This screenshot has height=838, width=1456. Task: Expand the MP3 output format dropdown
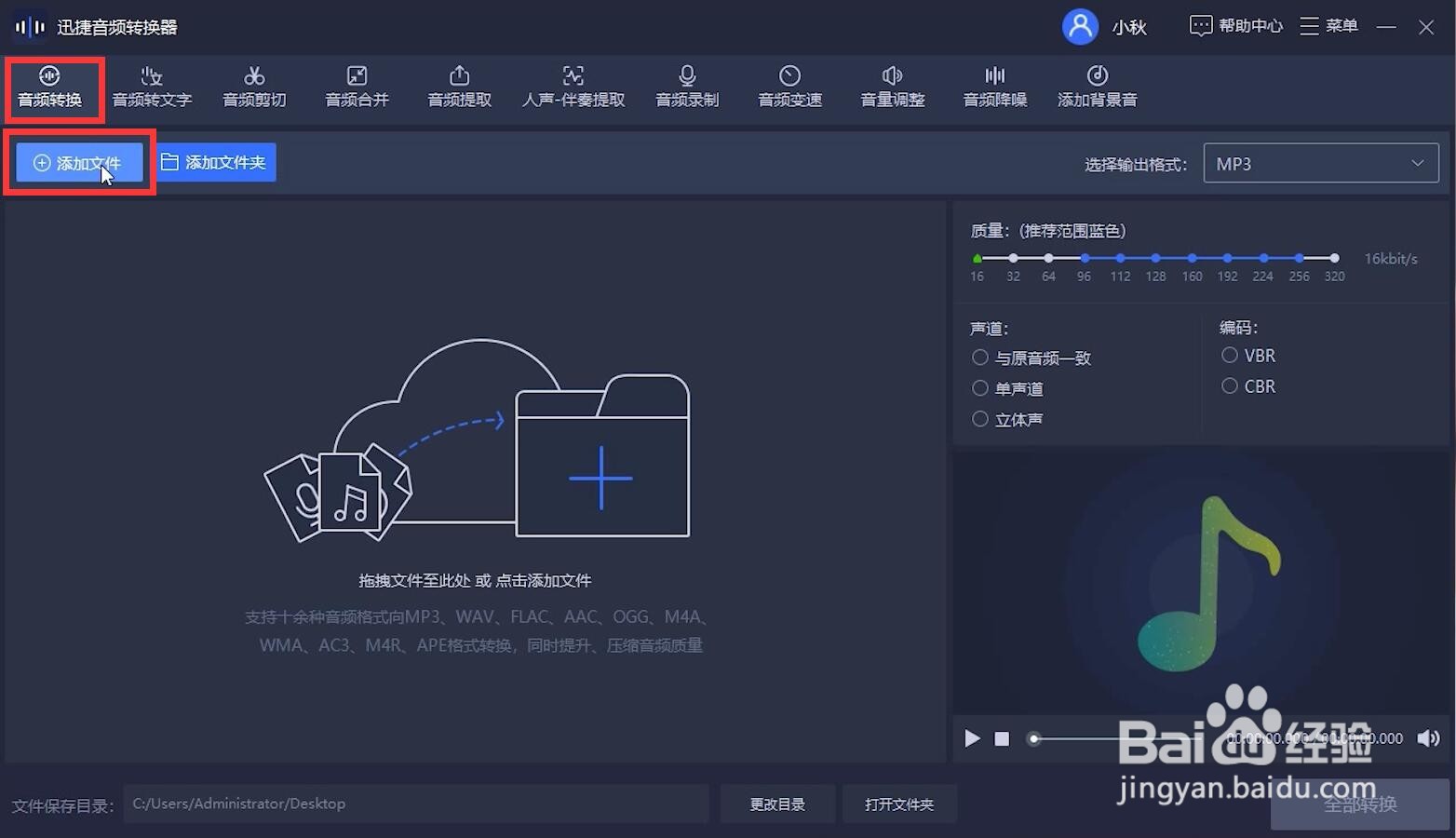tap(1321, 163)
